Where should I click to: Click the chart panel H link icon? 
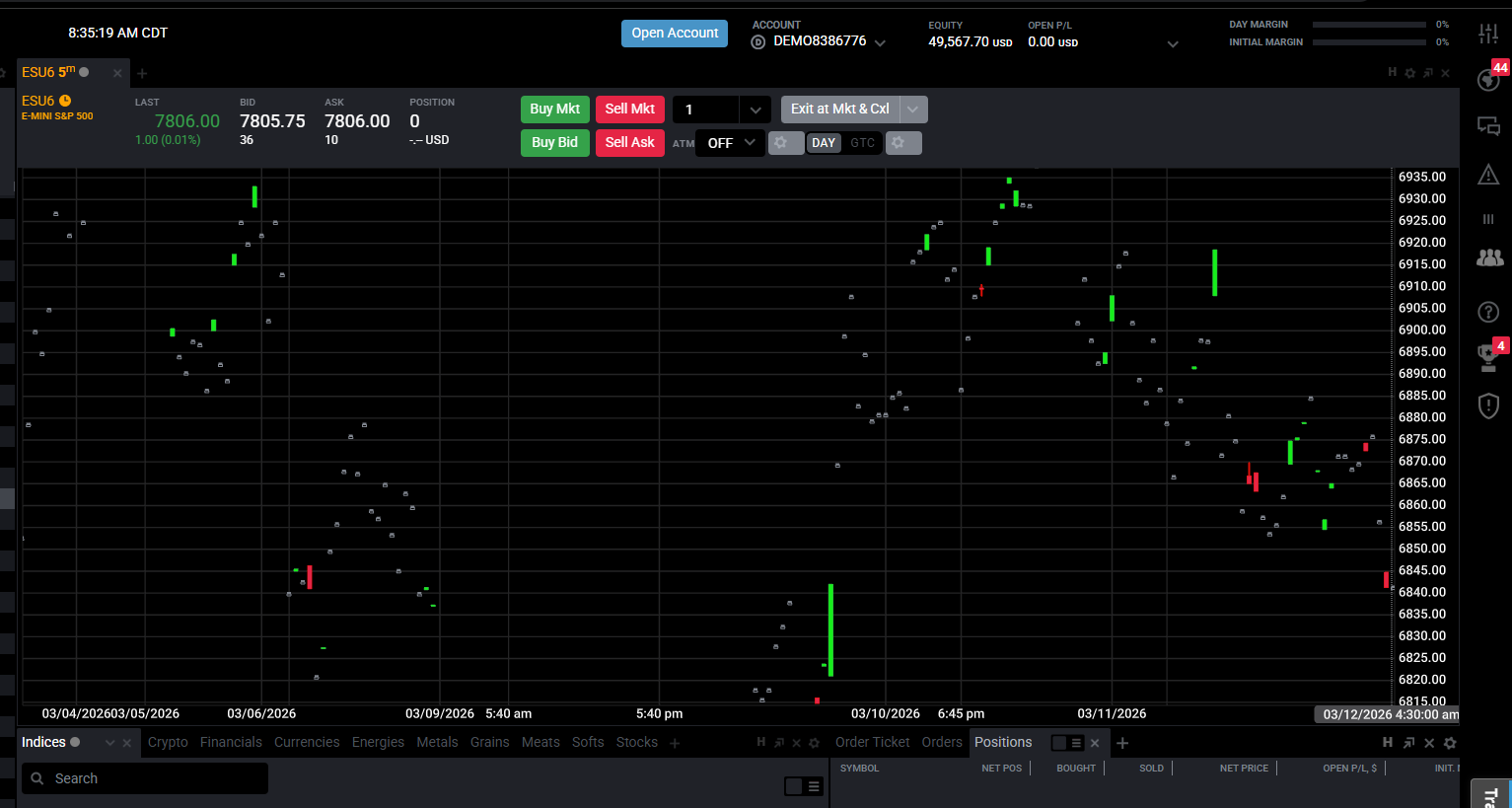[1393, 73]
